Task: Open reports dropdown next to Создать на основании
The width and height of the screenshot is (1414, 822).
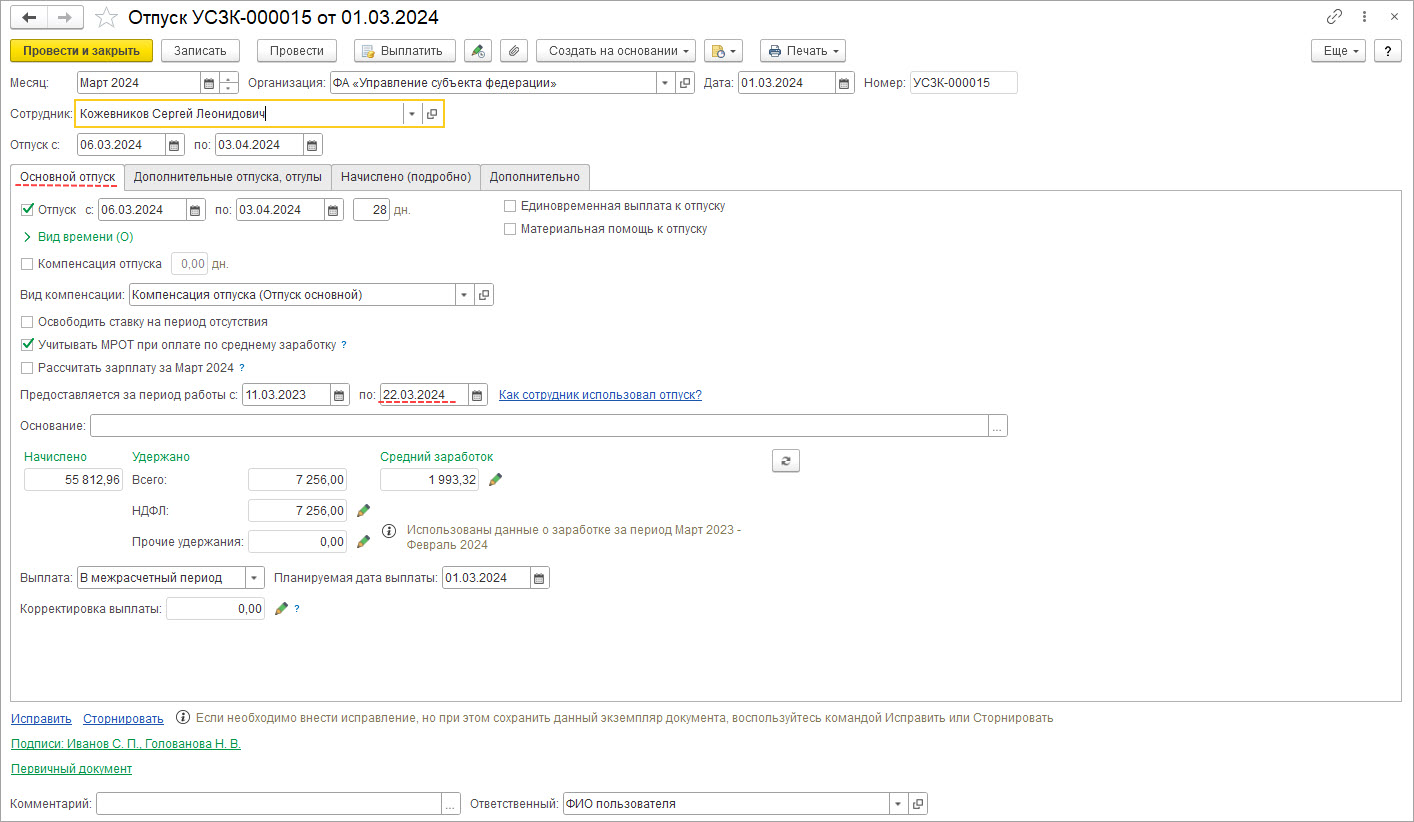Action: (x=724, y=51)
